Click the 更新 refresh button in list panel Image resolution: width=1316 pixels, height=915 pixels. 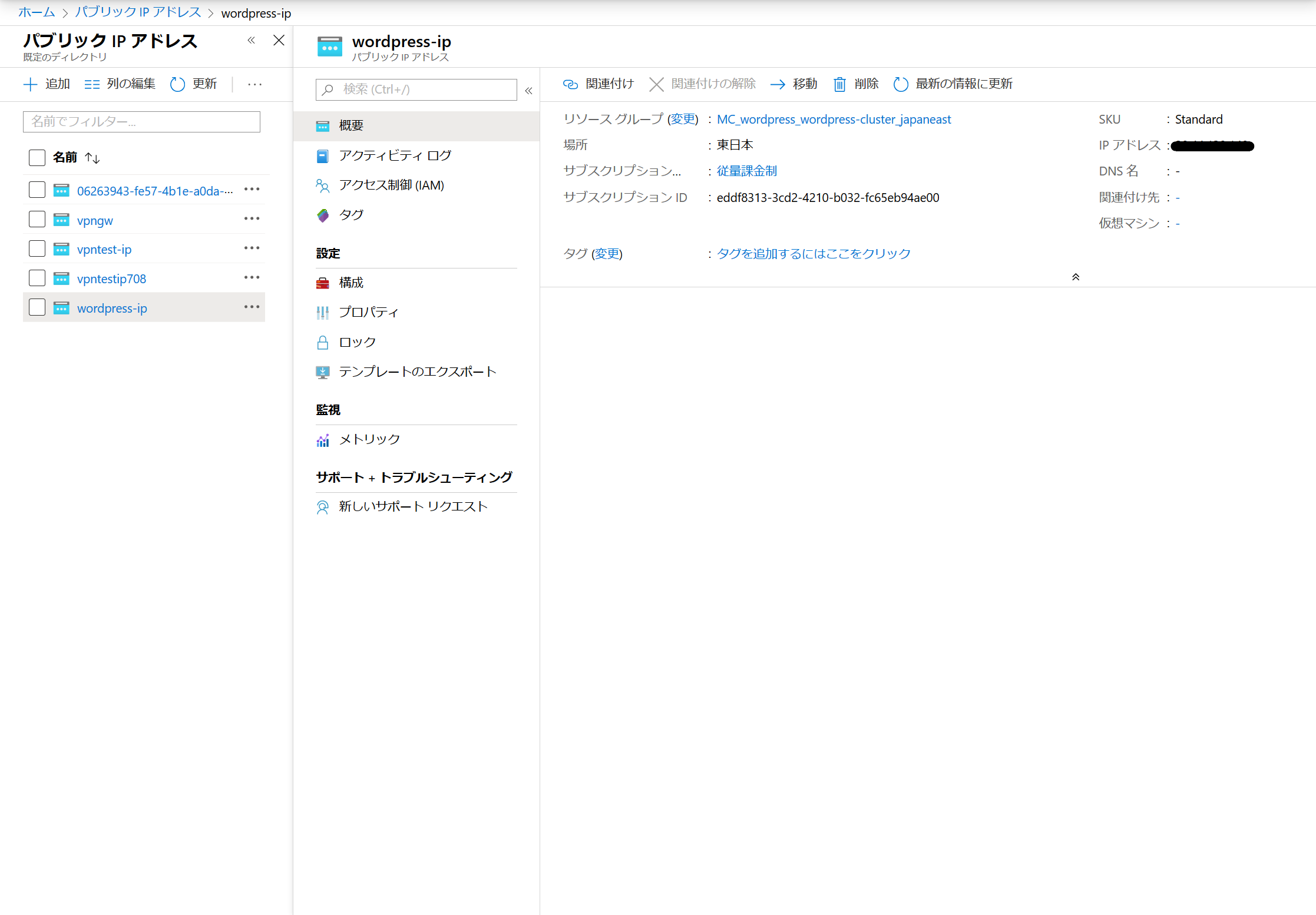click(194, 84)
